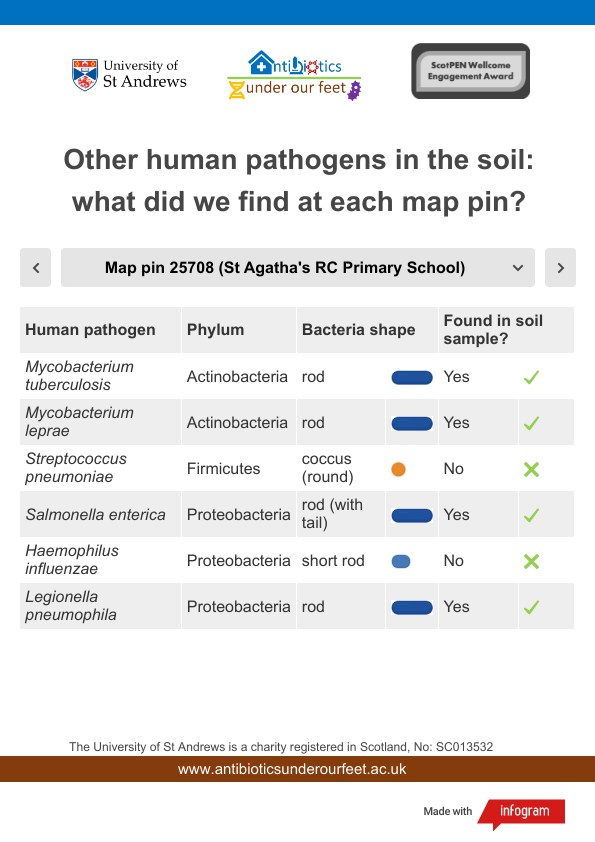Click the University of St Andrews logo
595x842 pixels.
[x=129, y=75]
